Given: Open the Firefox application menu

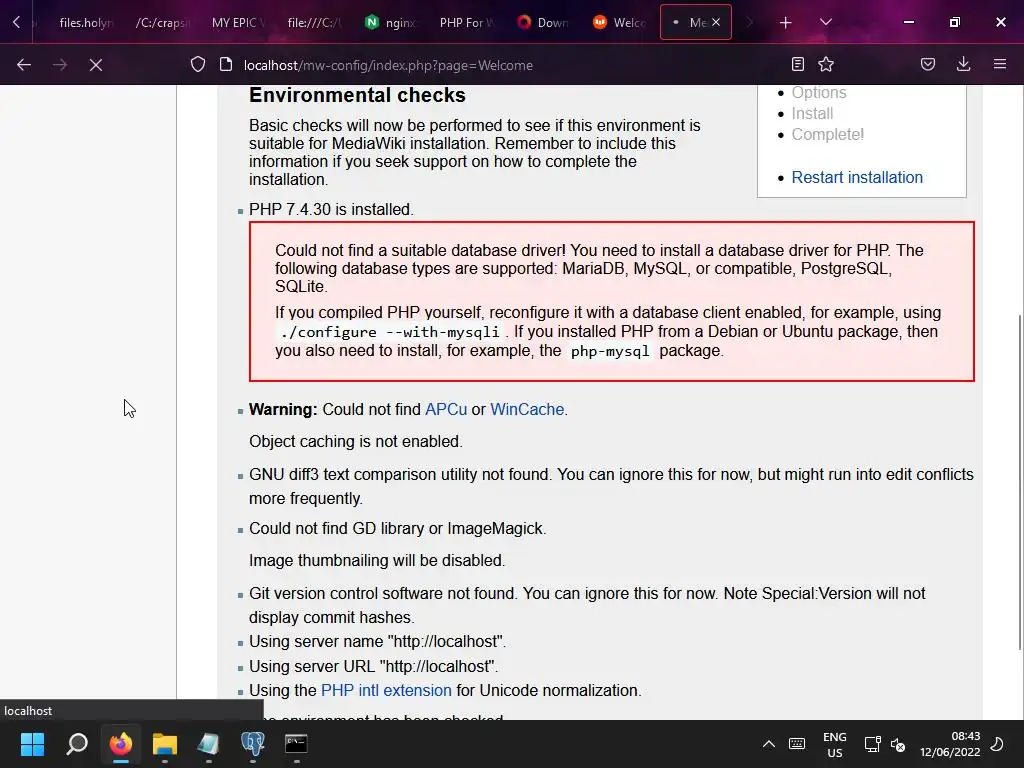Looking at the screenshot, I should tap(1000, 64).
